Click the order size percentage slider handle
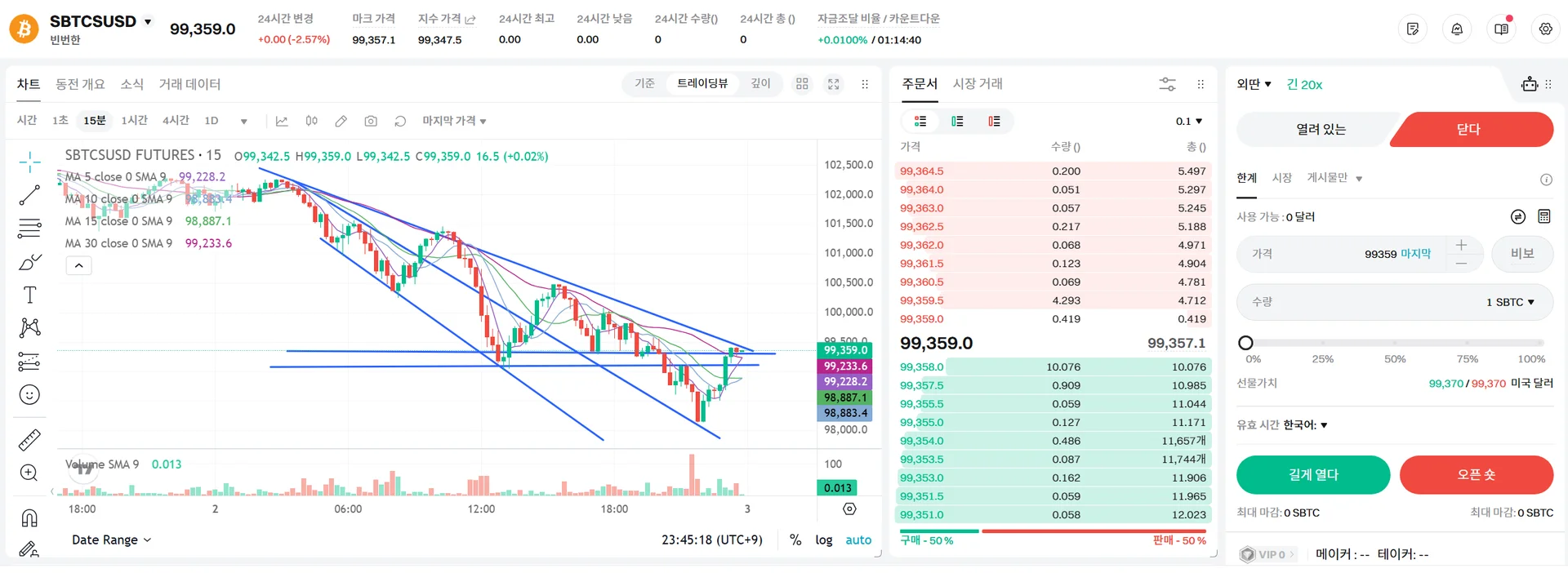Viewport: 1568px width, 573px height. click(x=1245, y=343)
